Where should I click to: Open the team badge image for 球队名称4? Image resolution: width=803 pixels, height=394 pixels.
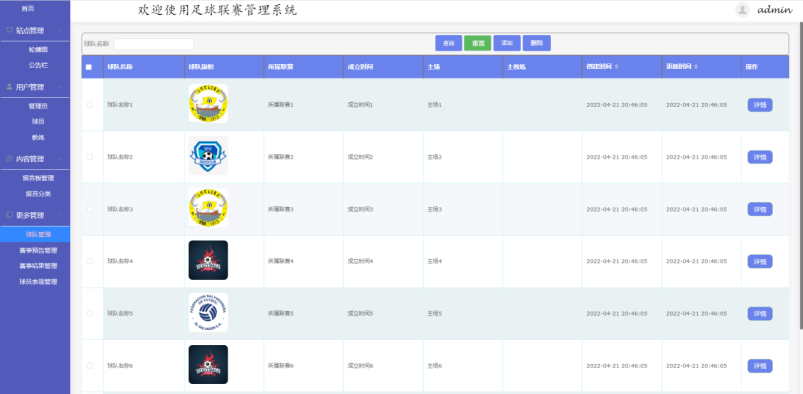[208, 260]
